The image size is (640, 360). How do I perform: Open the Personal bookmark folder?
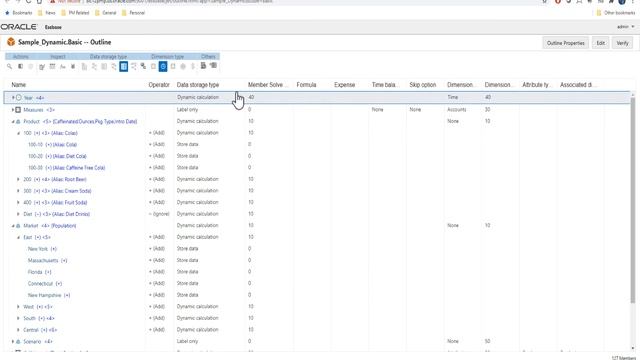(x=133, y=13)
